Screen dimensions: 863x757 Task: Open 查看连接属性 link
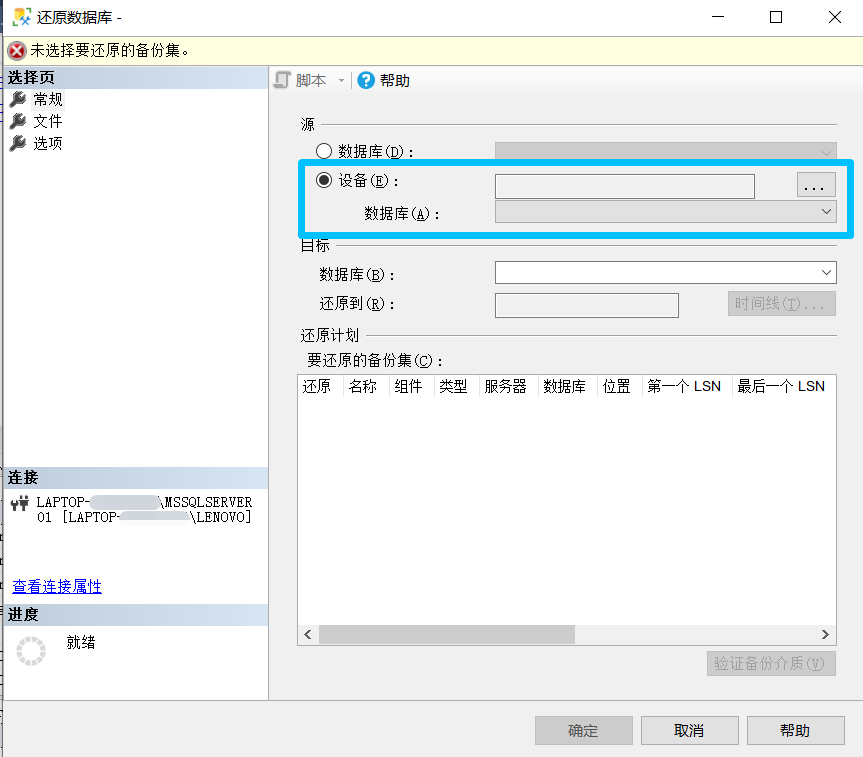tap(56, 587)
